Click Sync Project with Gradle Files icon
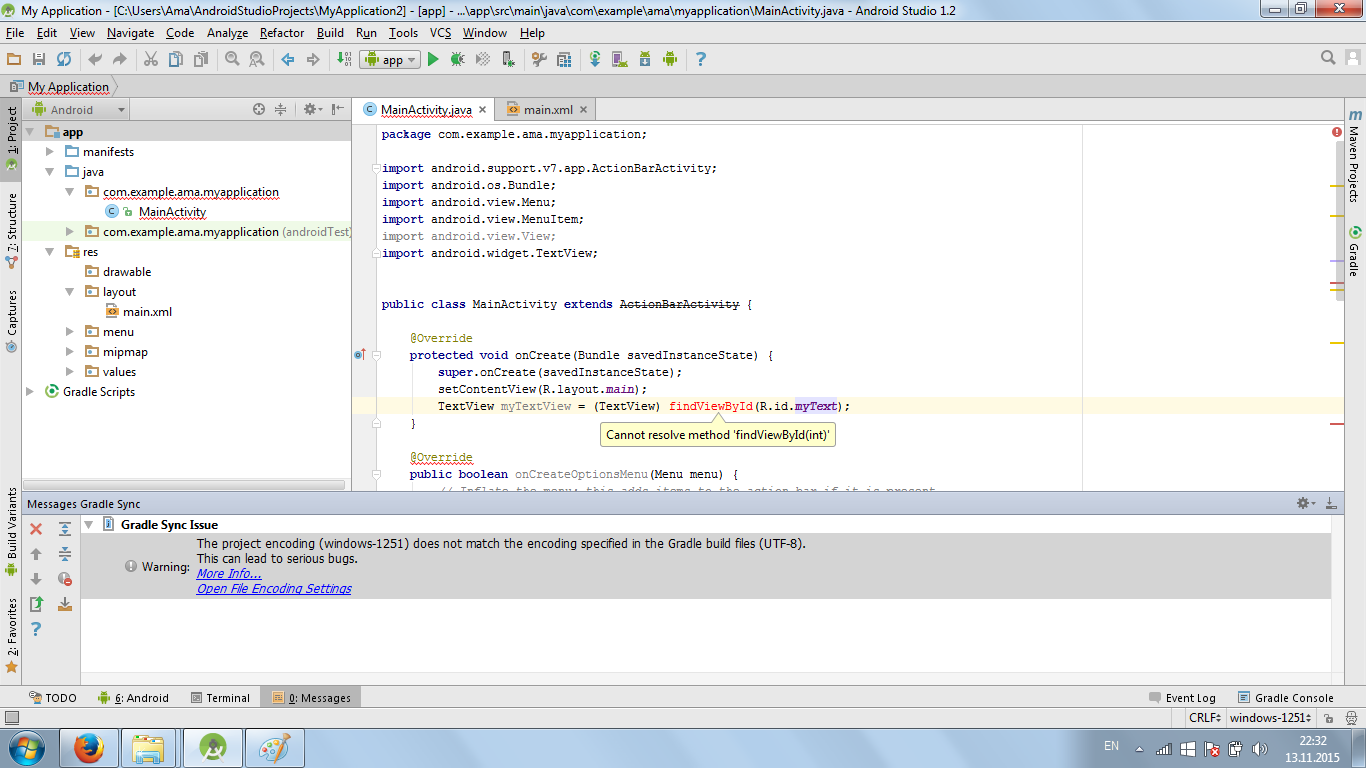Screen dimensions: 1366x768 pyautogui.click(x=595, y=59)
